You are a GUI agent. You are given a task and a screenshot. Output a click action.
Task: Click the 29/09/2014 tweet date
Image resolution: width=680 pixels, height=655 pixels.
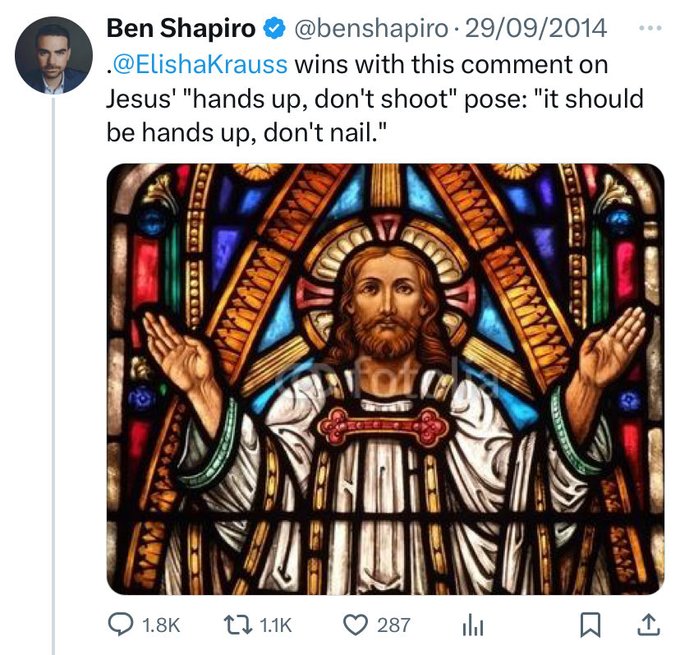[x=536, y=29]
